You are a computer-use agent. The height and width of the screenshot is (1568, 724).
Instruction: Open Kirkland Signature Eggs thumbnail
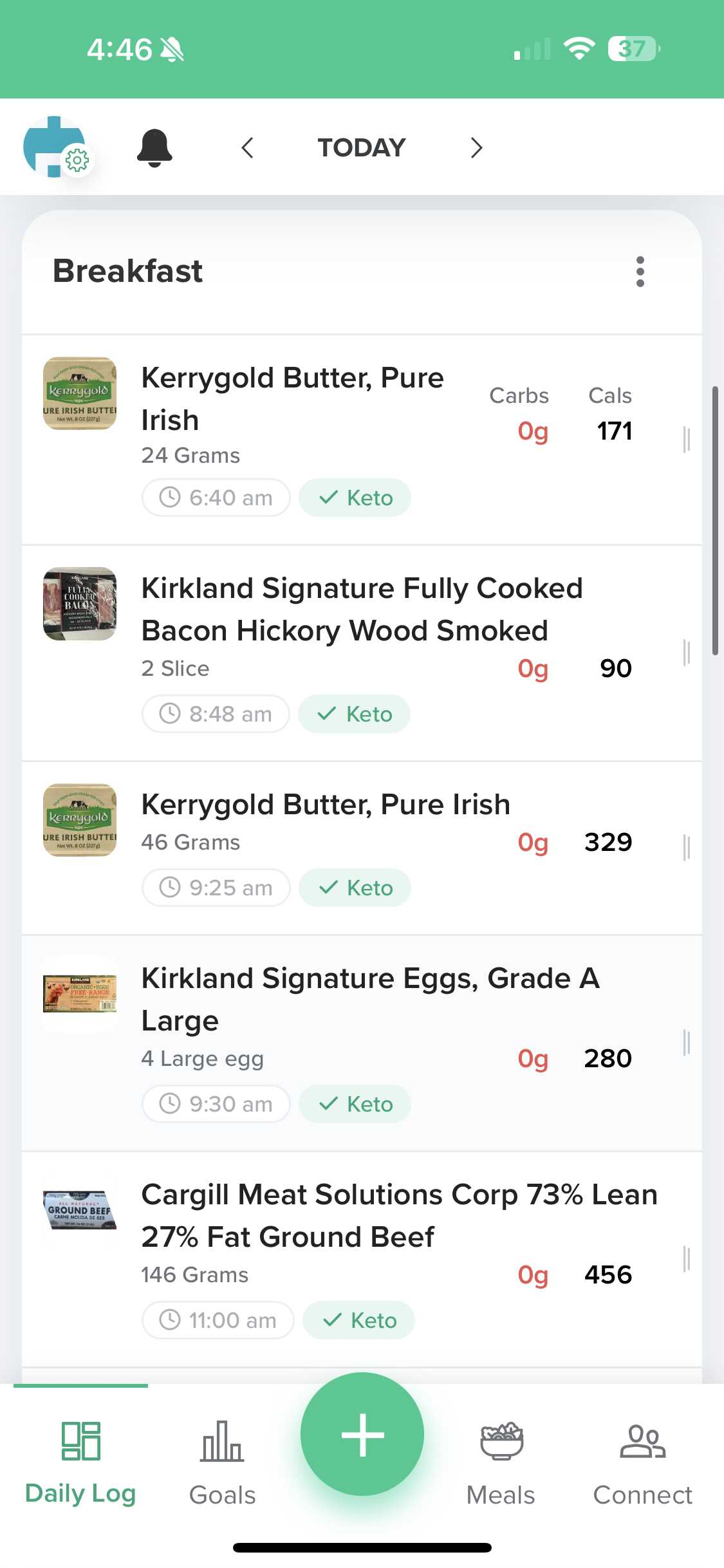click(x=80, y=994)
